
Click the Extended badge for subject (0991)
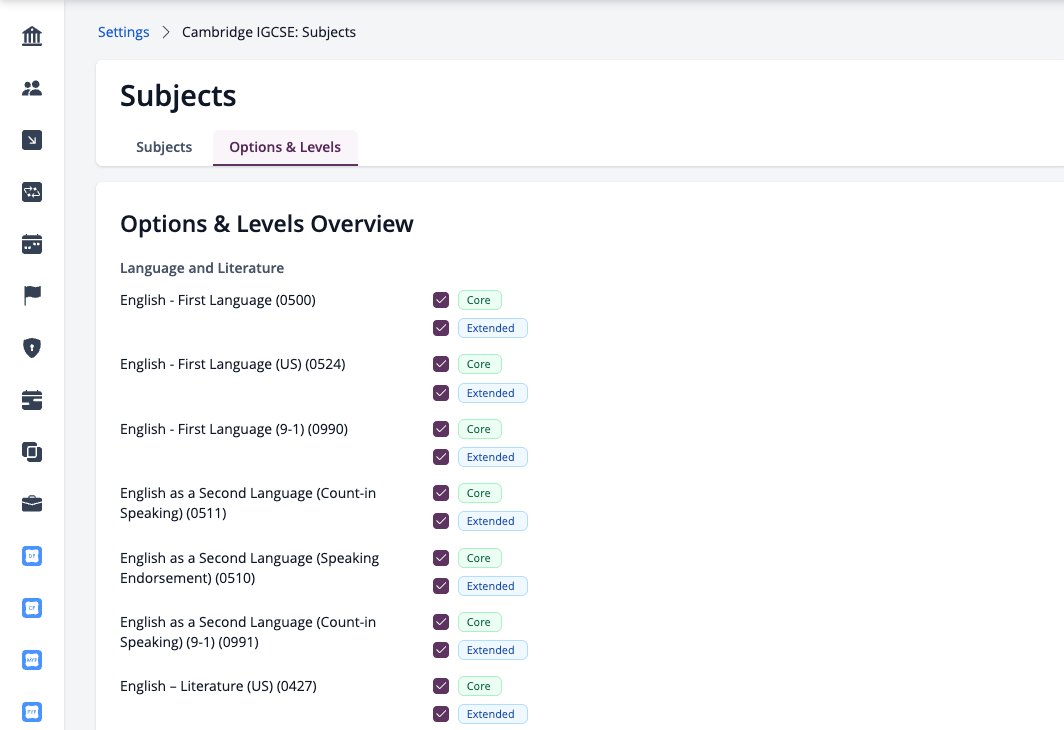point(492,650)
